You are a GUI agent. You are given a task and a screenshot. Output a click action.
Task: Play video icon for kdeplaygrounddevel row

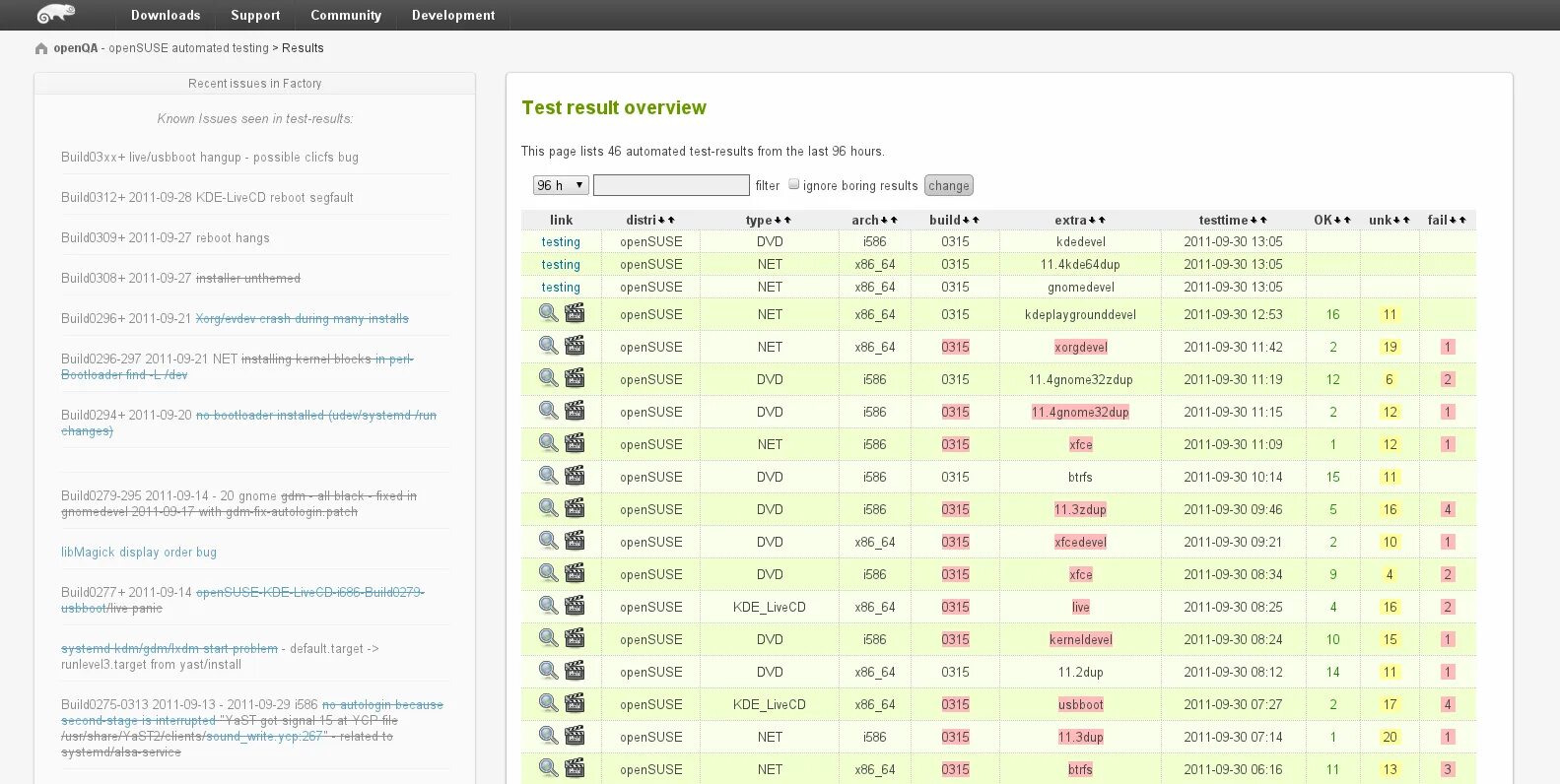pyautogui.click(x=575, y=312)
